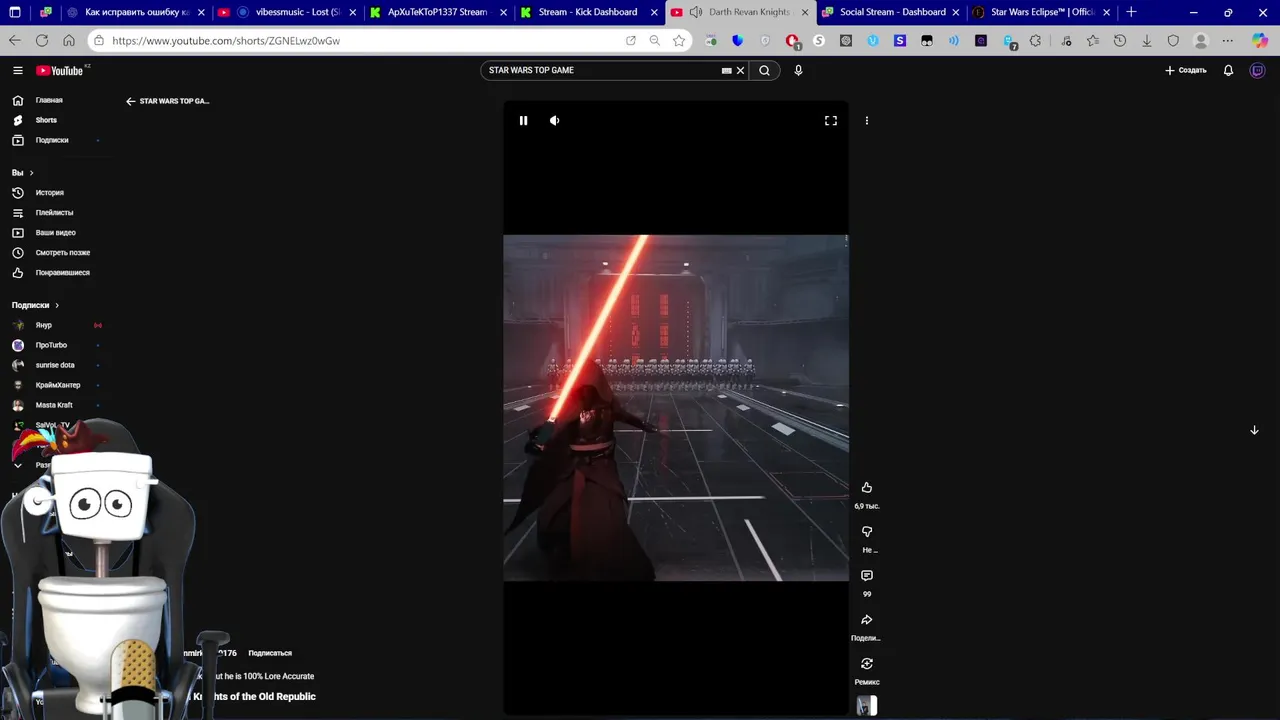The width and height of the screenshot is (1280, 720).
Task: Subscribe with the Подписаться button
Action: (x=270, y=653)
